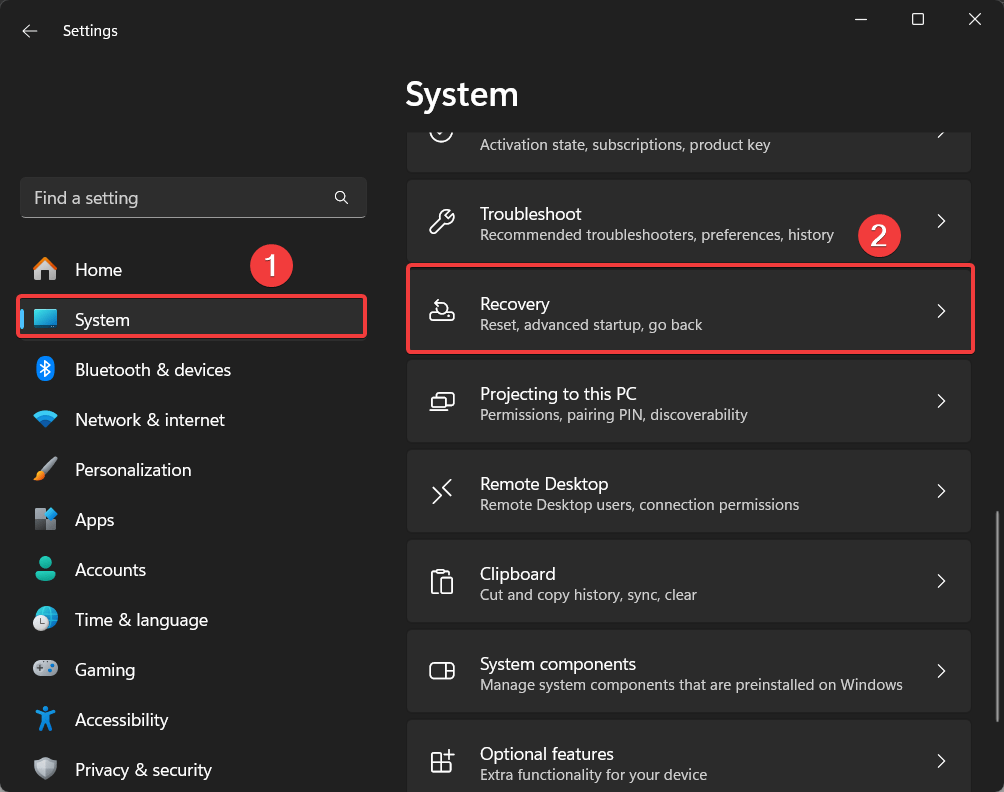Open Recovery using its chevron arrow
1004x792 pixels.
coord(941,311)
